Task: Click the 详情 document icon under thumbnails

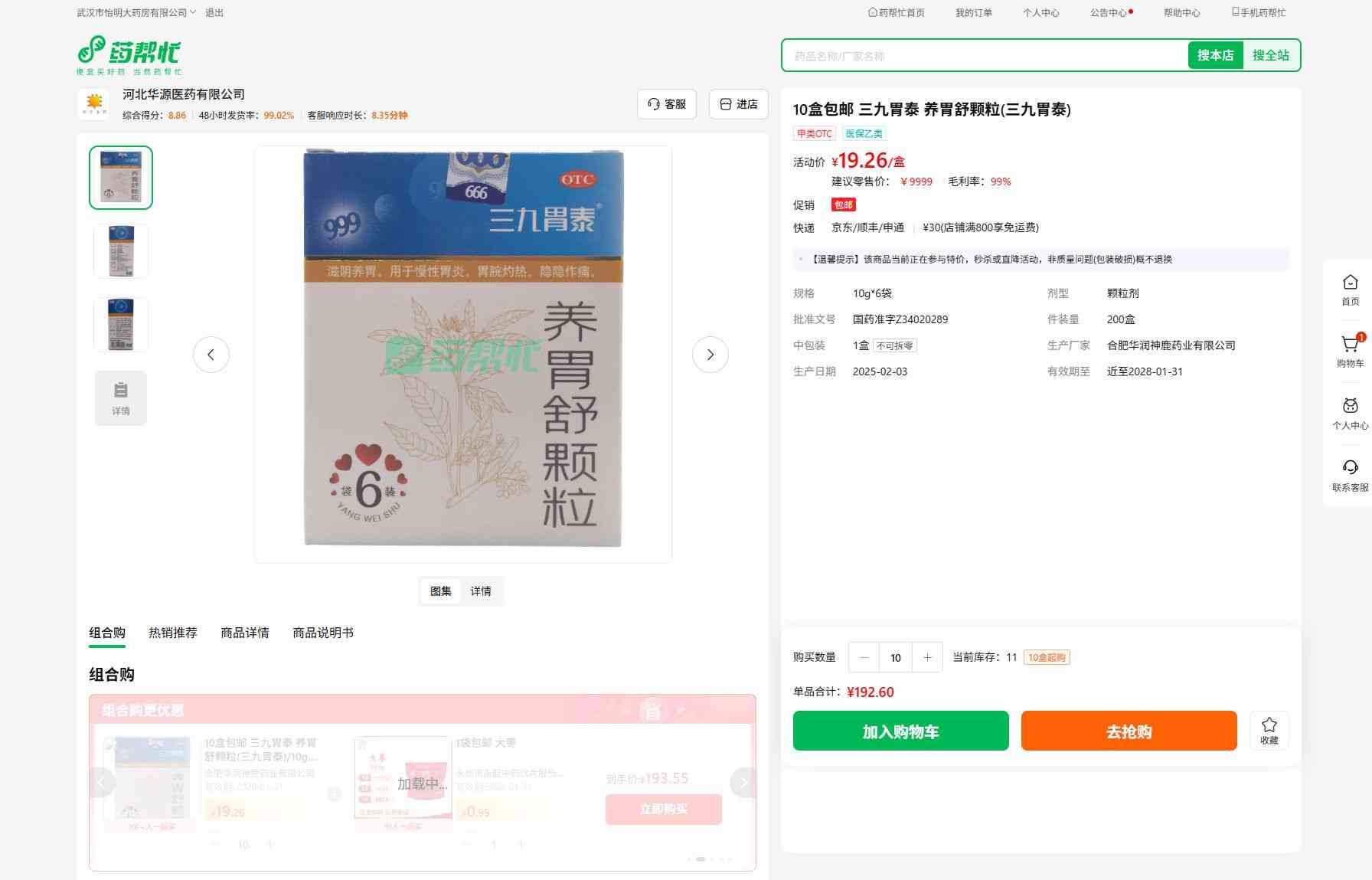Action: (121, 397)
